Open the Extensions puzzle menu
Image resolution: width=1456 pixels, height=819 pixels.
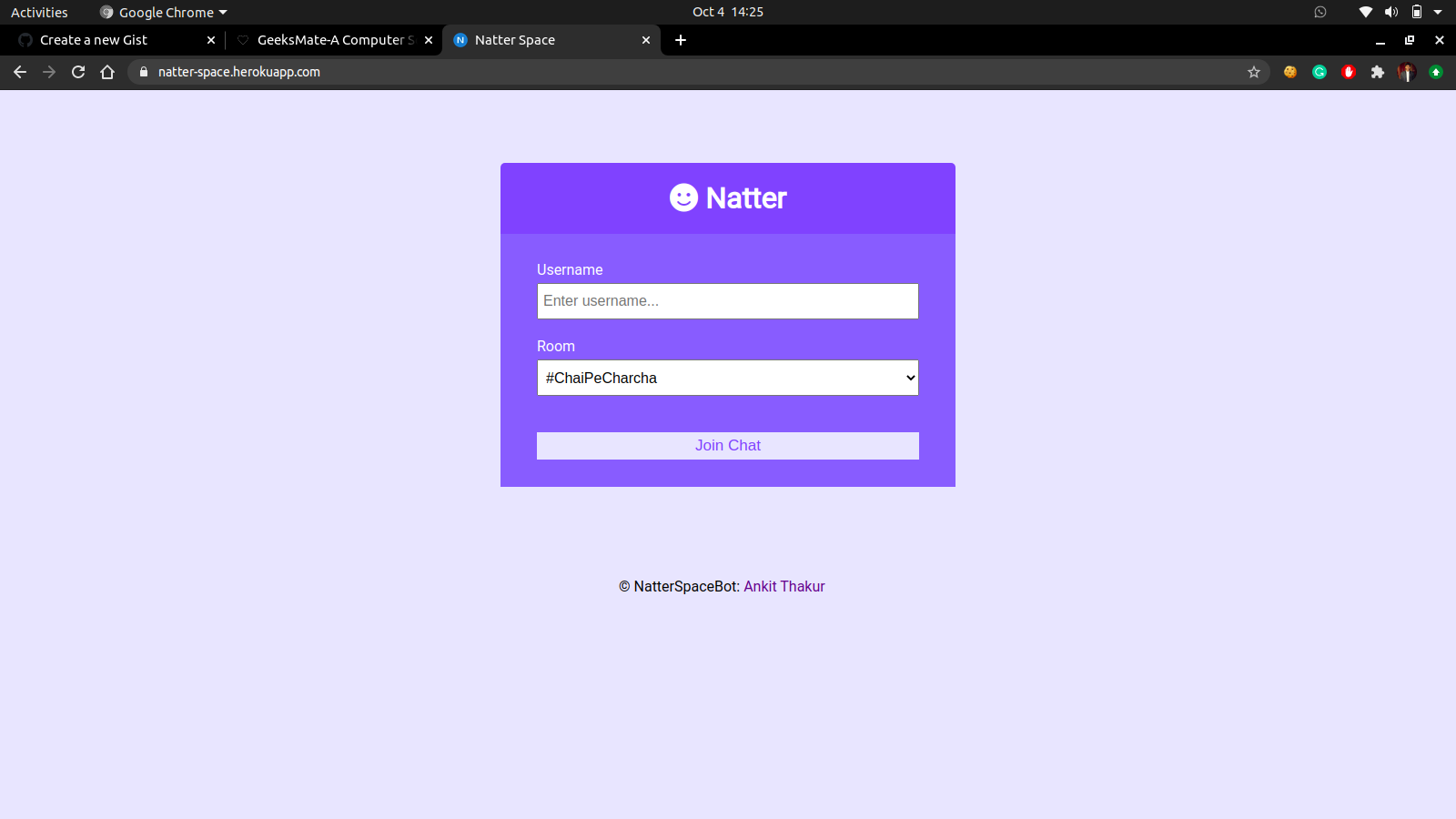coord(1378,72)
